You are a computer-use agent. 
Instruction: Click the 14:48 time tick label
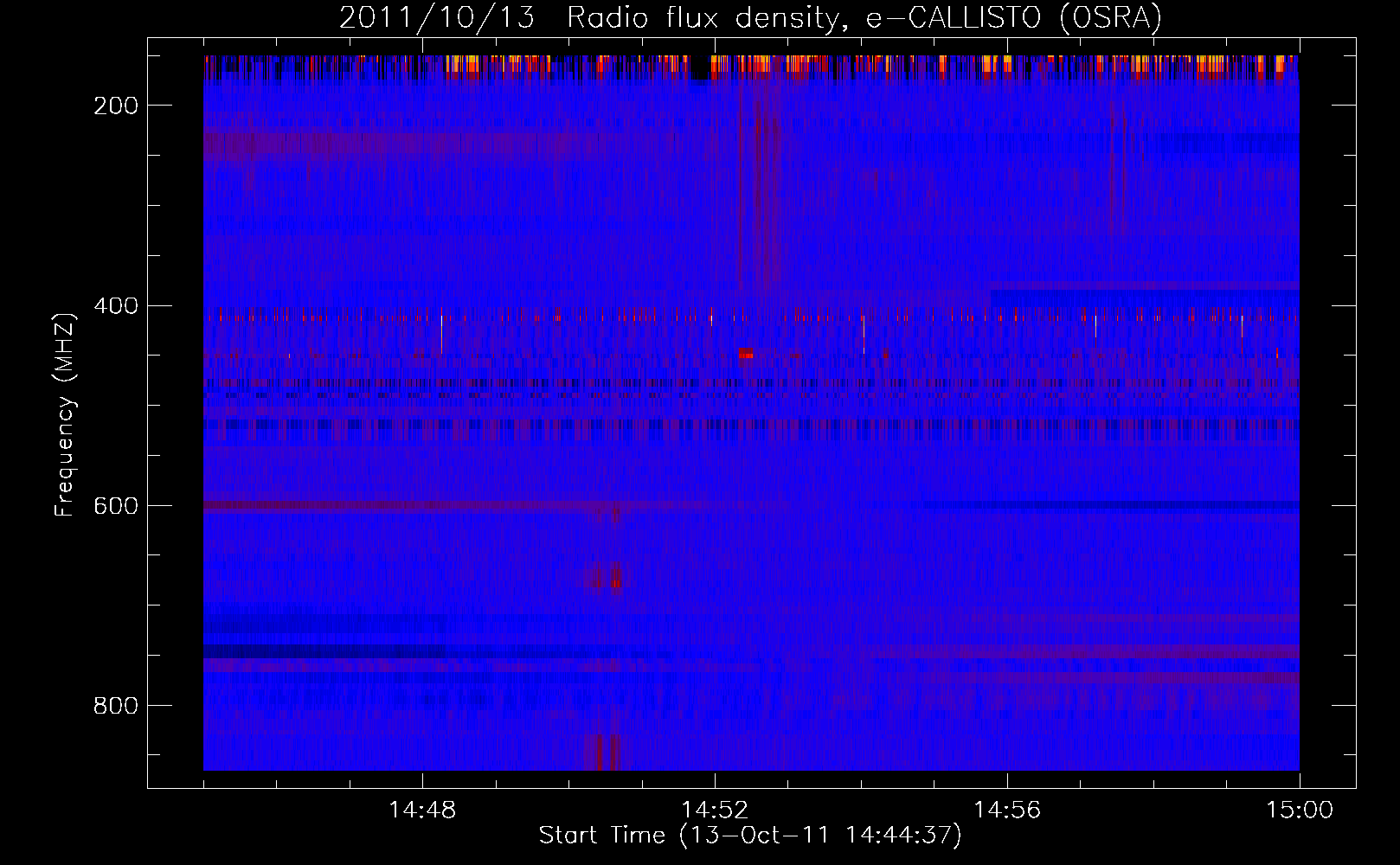(x=422, y=811)
